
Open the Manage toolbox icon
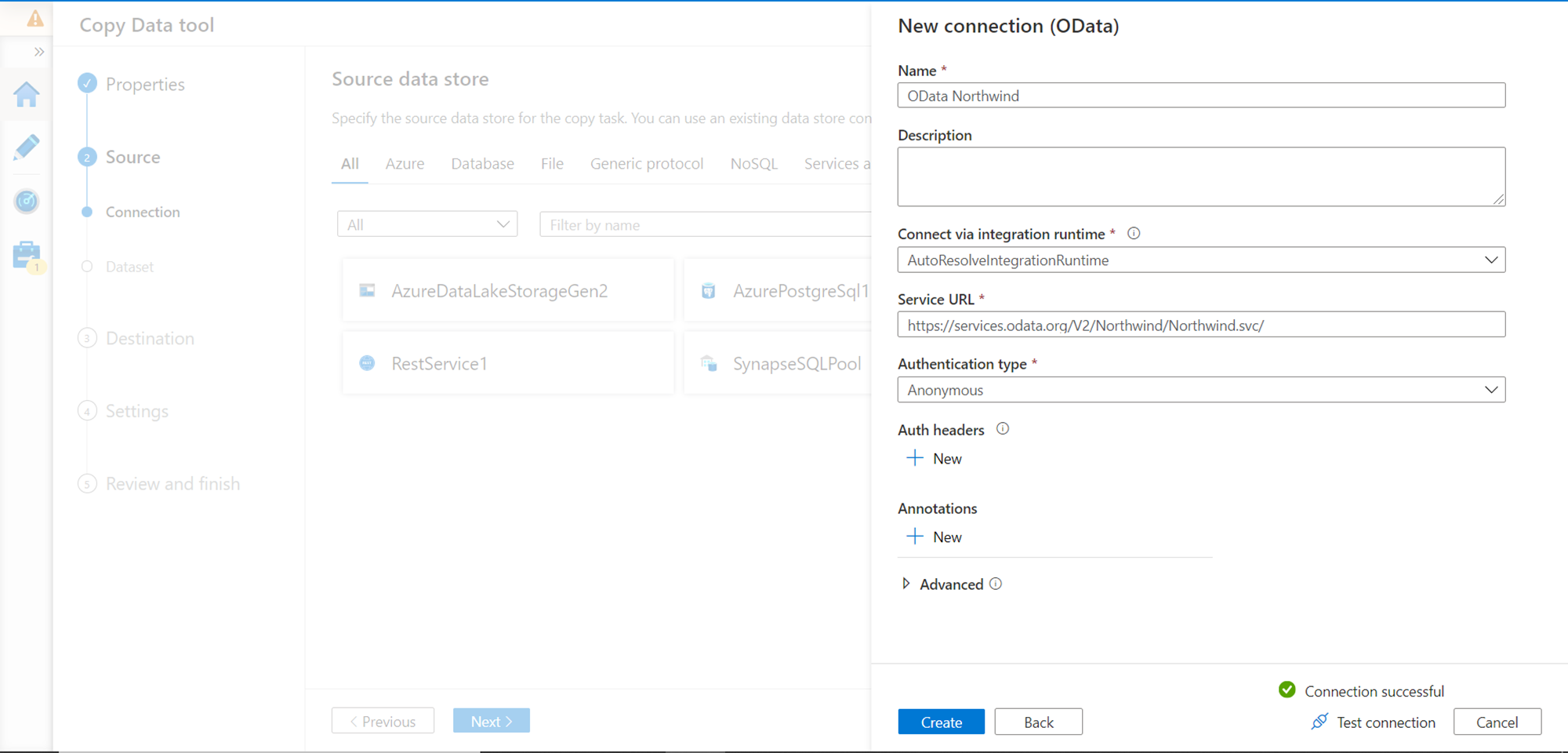pyautogui.click(x=27, y=255)
